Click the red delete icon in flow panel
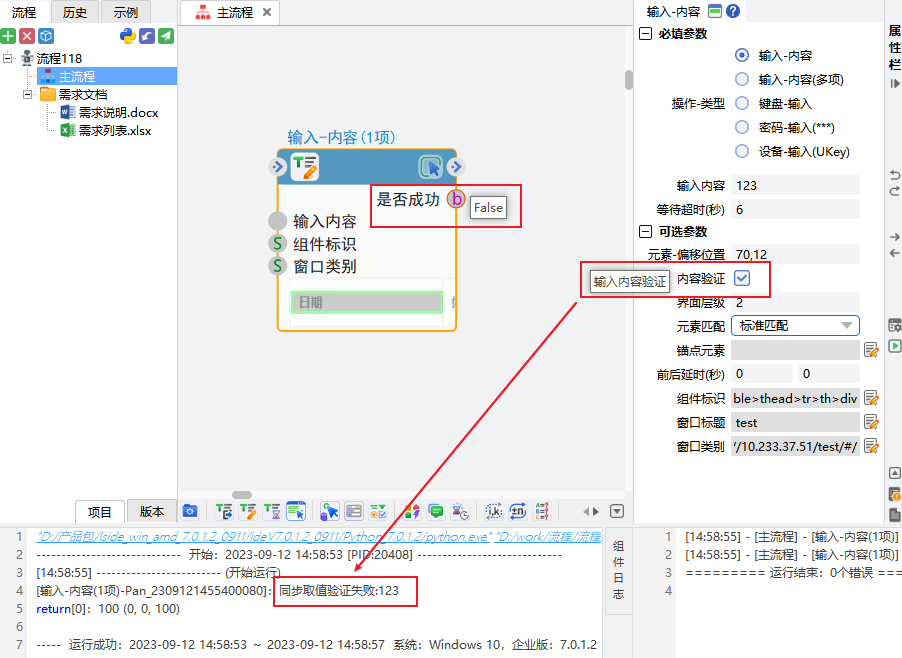This screenshot has width=902, height=658. click(27, 36)
